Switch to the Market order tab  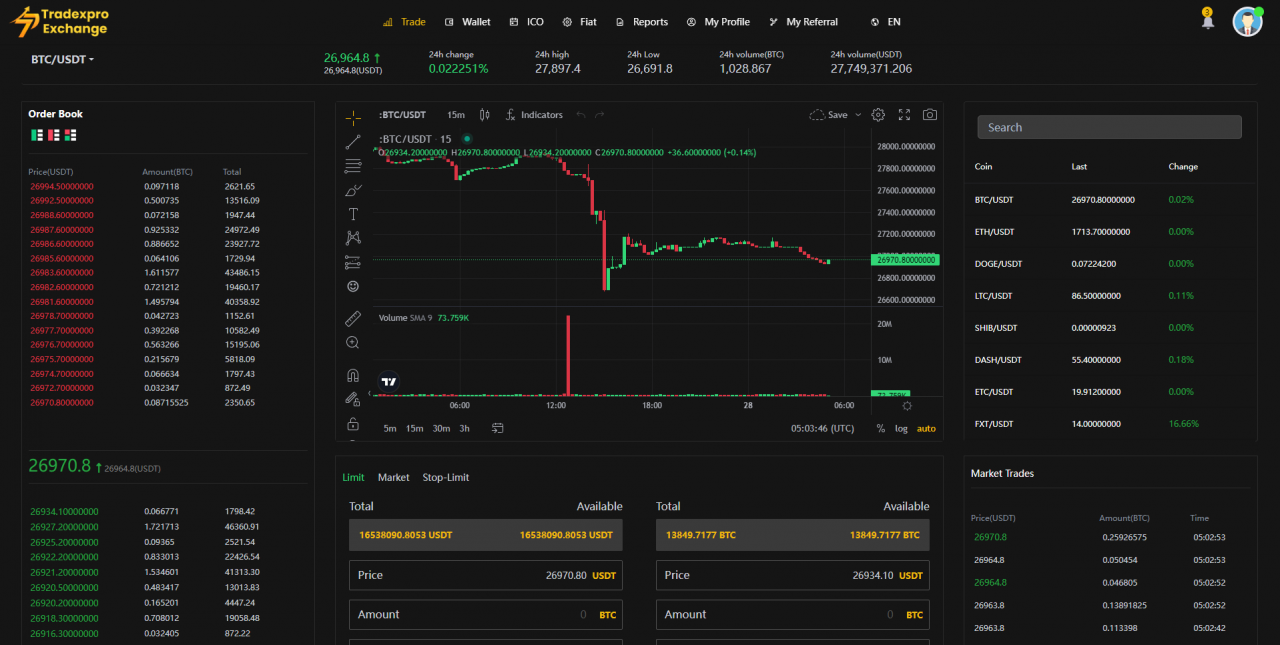[393, 477]
